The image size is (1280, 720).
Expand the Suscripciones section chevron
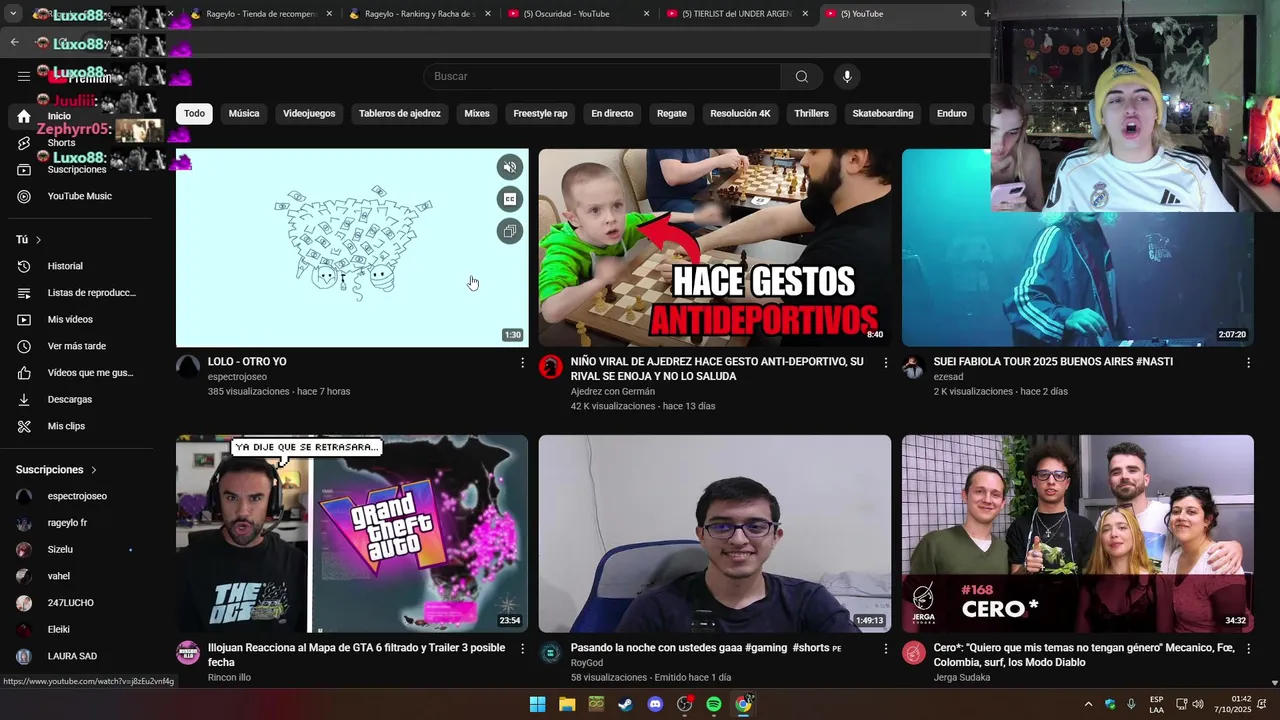click(94, 470)
